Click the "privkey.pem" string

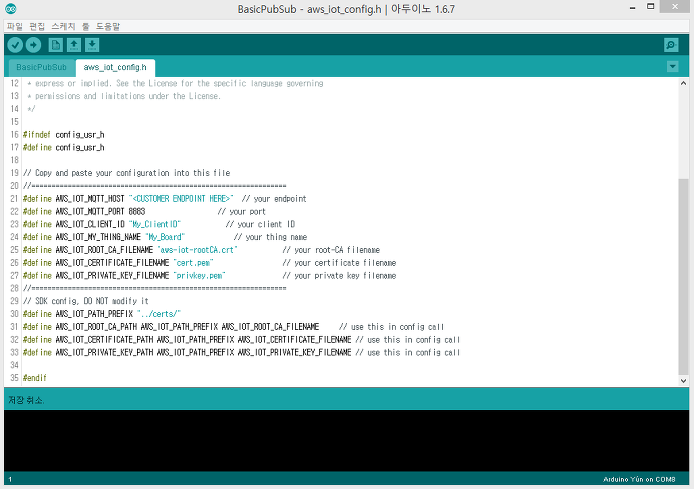[x=199, y=276]
